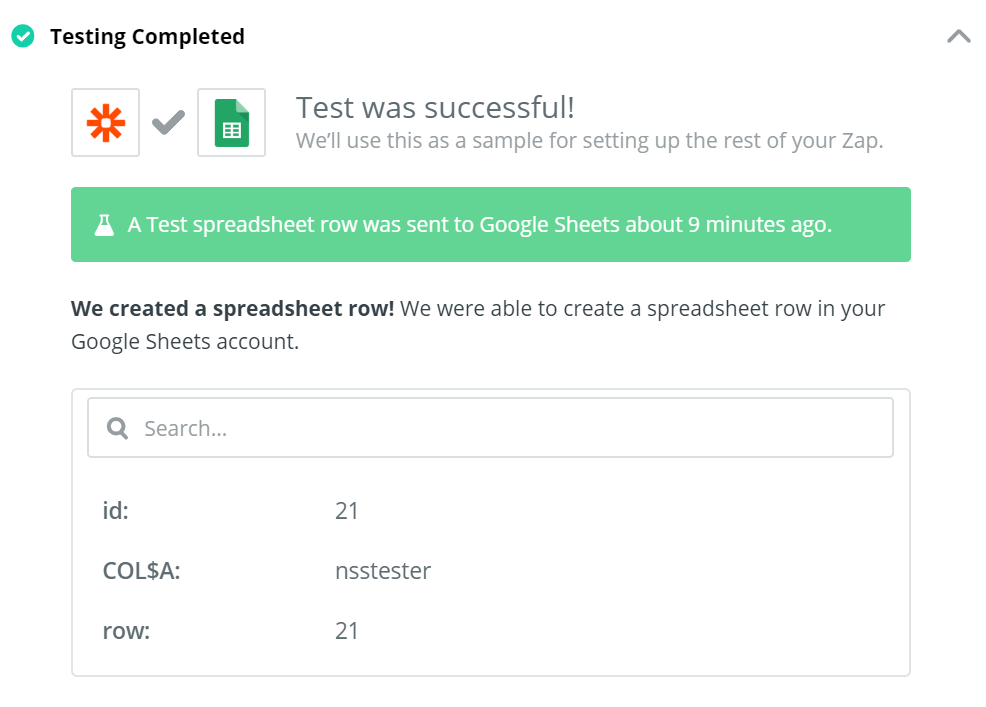Click the green Testing Completed checkmark icon
The width and height of the screenshot is (986, 707).
(23, 36)
